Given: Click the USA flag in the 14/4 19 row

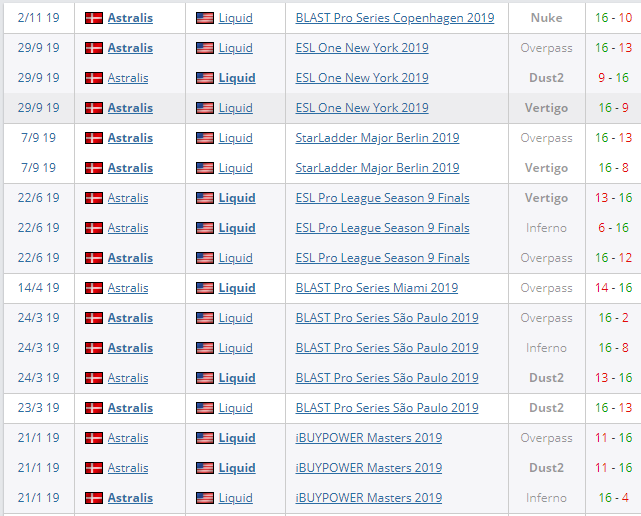Looking at the screenshot, I should [x=204, y=288].
